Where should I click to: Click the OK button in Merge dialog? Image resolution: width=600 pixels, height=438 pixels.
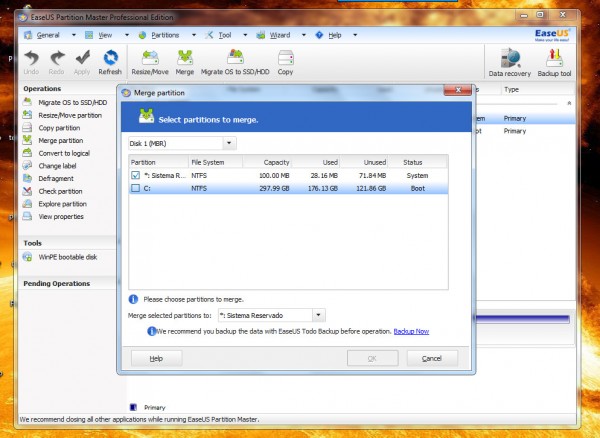373,358
